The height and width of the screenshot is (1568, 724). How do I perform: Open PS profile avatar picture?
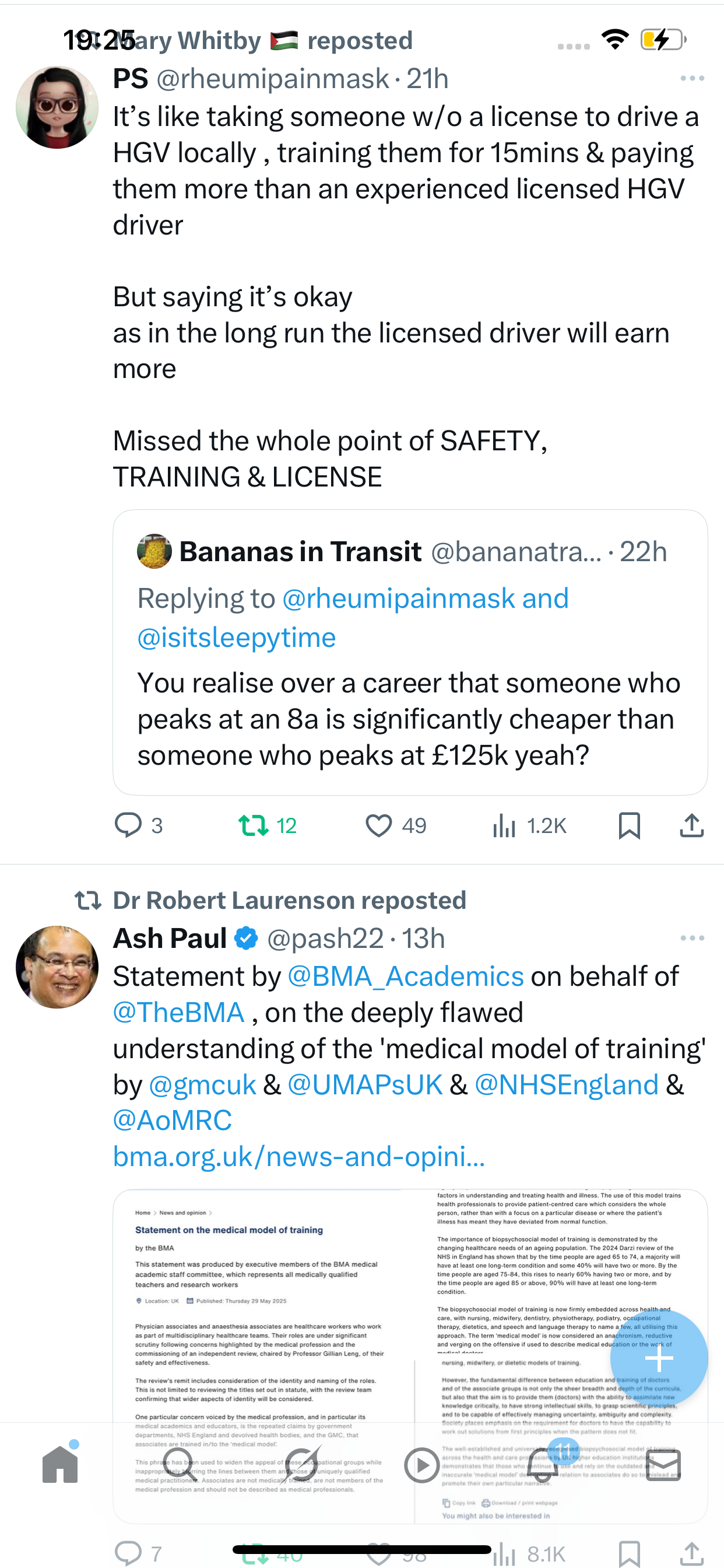(x=57, y=108)
